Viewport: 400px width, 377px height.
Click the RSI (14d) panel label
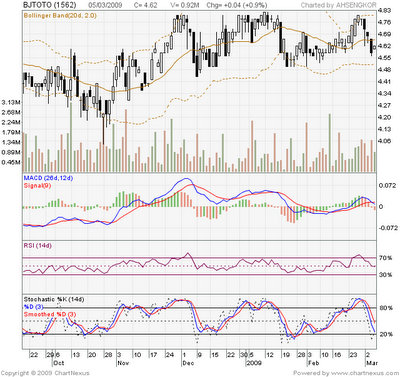click(x=38, y=246)
